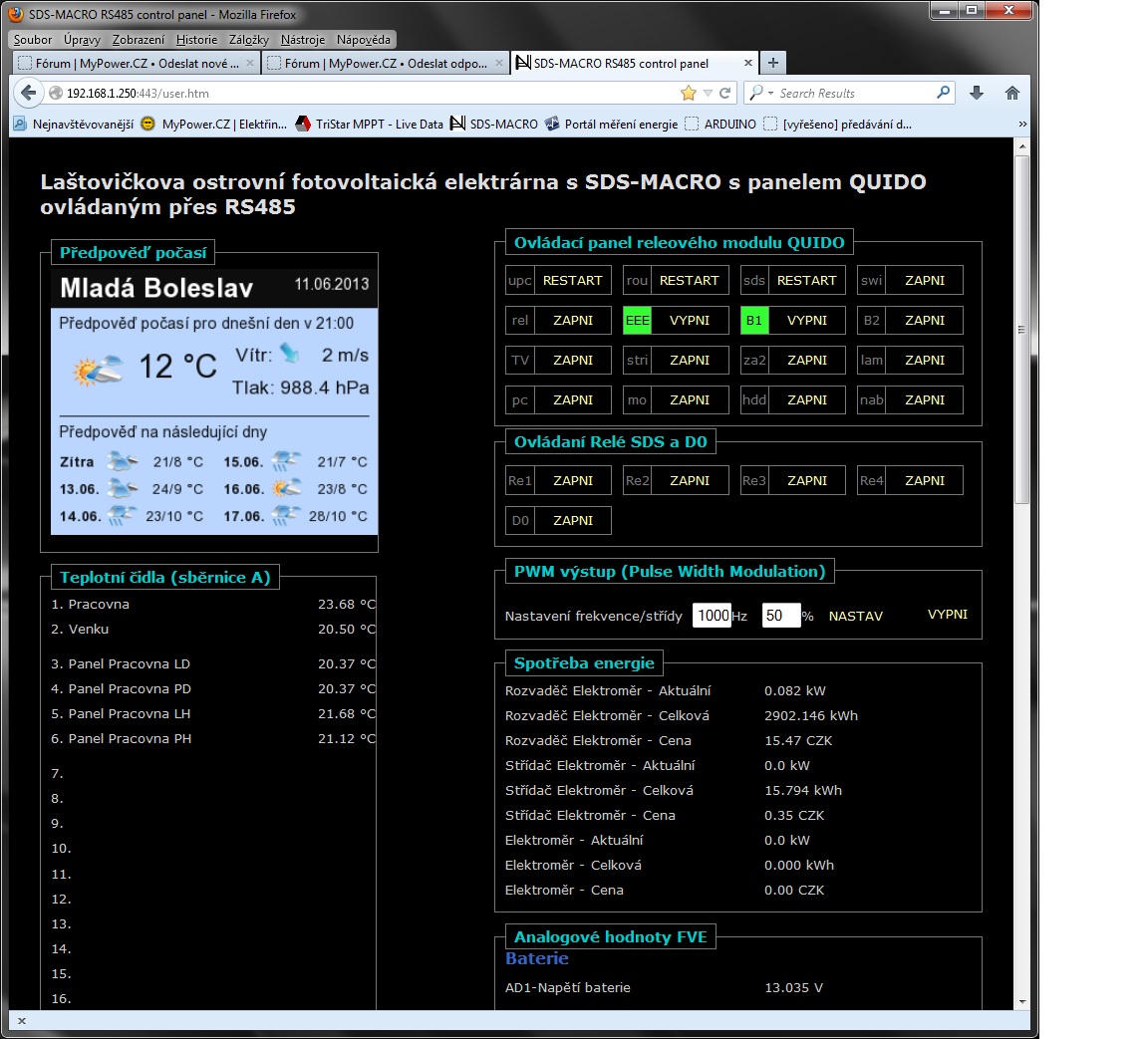Turn off the green EEE relay via VYPNI
1148x1039 pixels.
coord(690,321)
